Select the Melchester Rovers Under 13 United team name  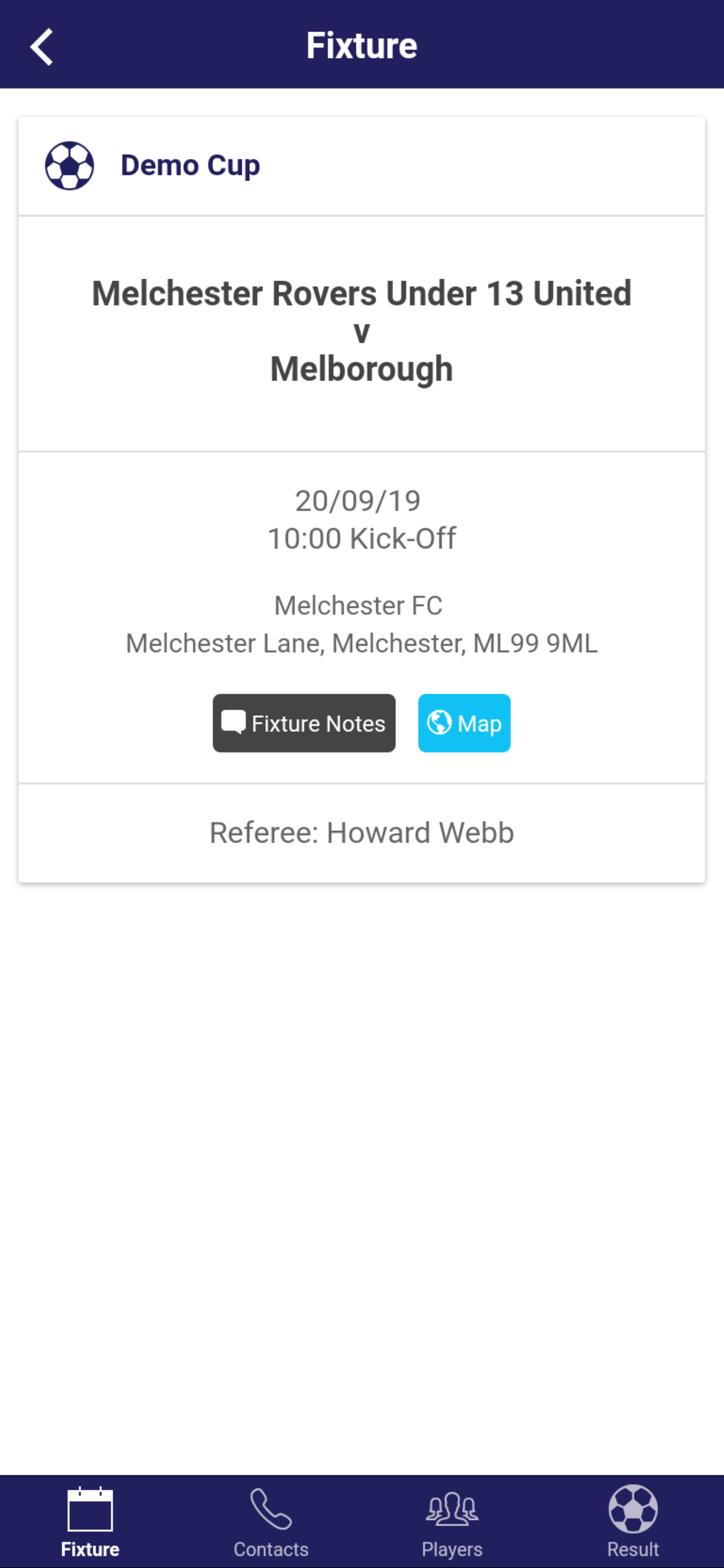pos(361,293)
